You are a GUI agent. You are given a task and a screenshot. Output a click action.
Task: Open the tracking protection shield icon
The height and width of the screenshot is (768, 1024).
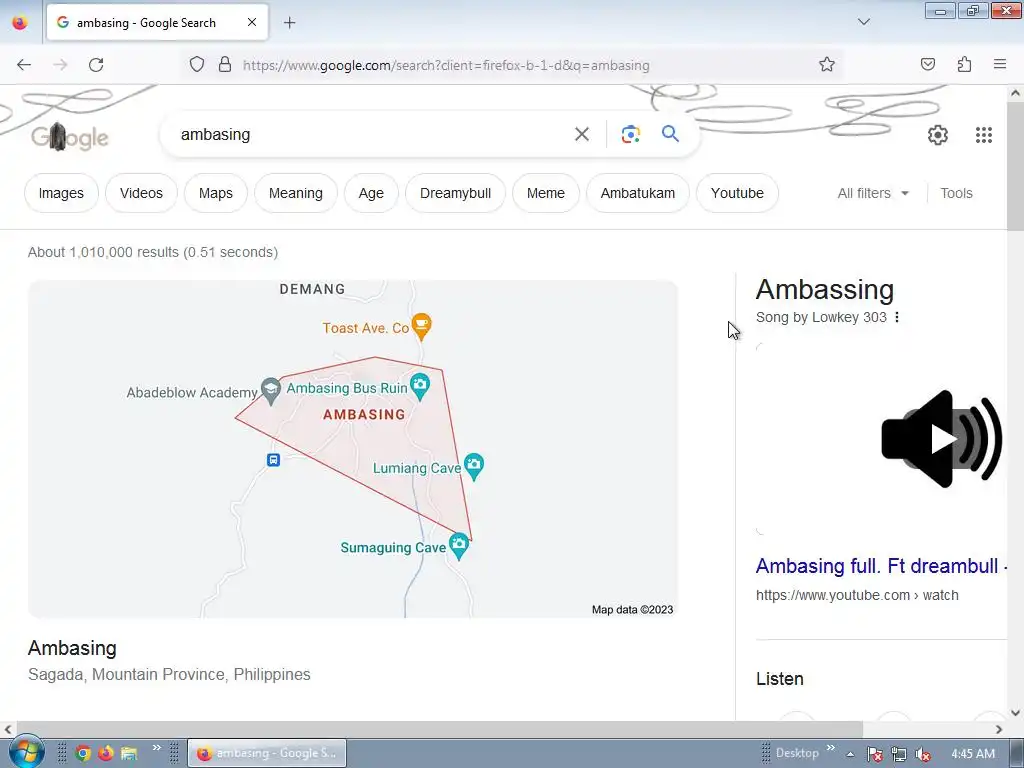pyautogui.click(x=197, y=64)
